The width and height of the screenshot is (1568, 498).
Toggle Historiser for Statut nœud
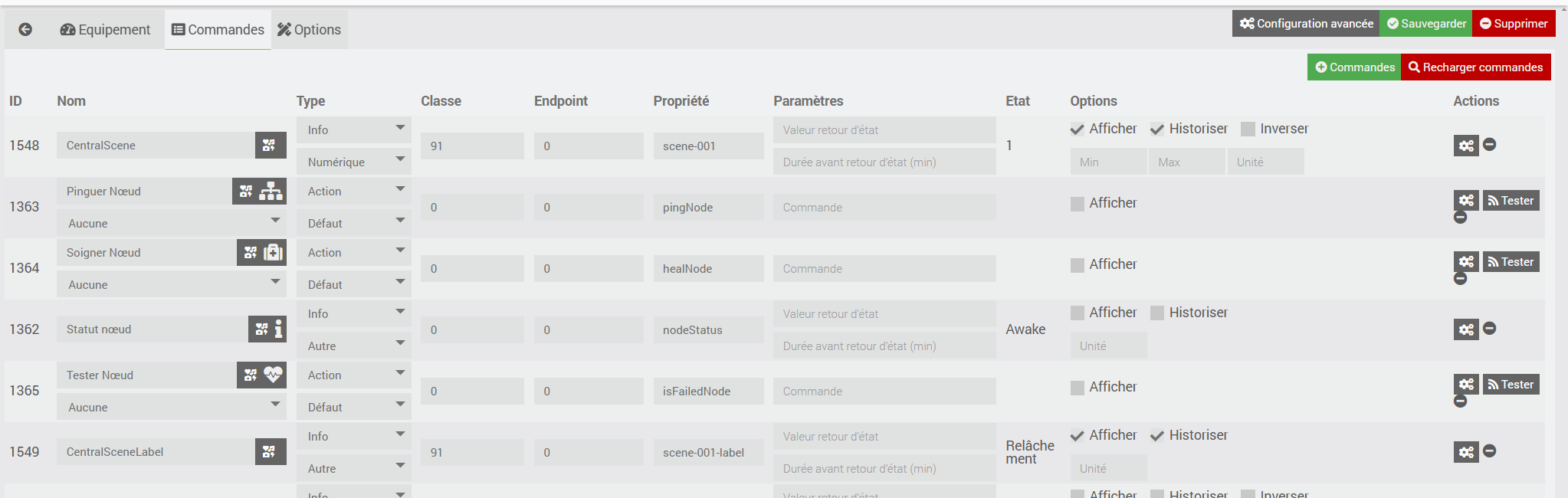[1157, 313]
